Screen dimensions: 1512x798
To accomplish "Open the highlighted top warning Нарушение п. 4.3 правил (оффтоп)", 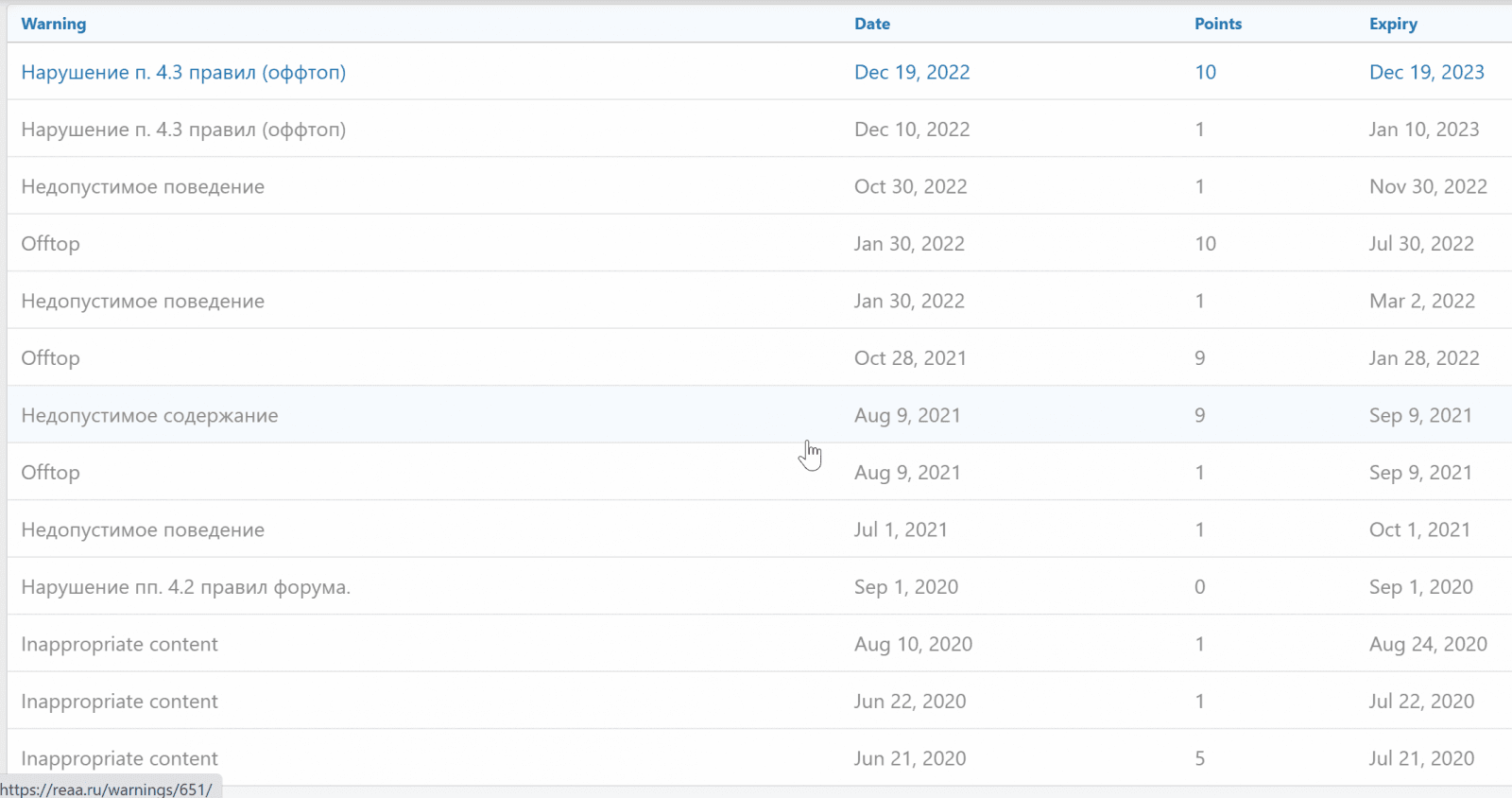I will coord(183,73).
